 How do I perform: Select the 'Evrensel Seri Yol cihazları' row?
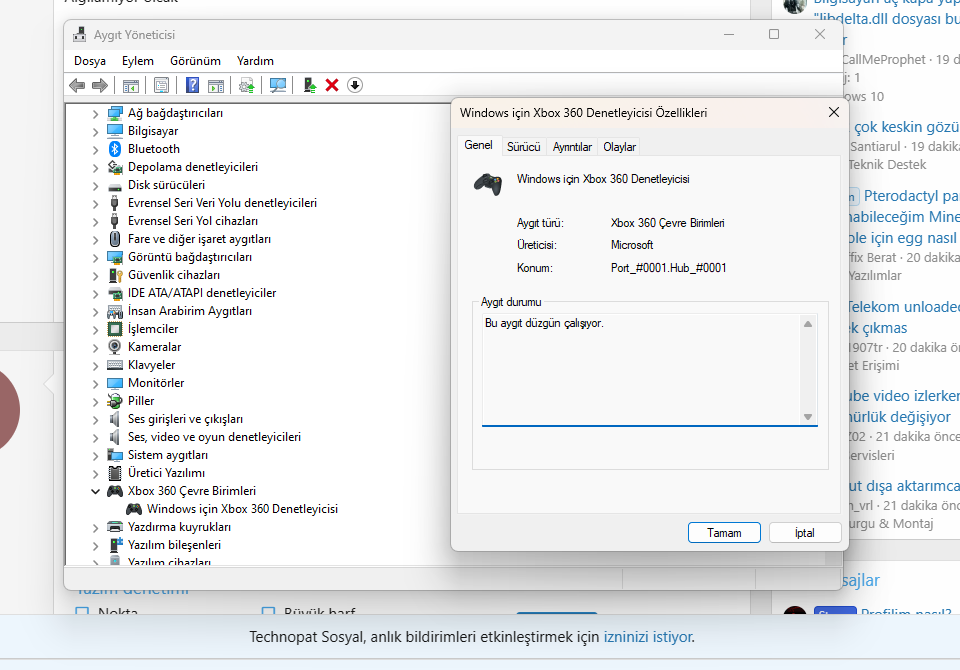(193, 221)
